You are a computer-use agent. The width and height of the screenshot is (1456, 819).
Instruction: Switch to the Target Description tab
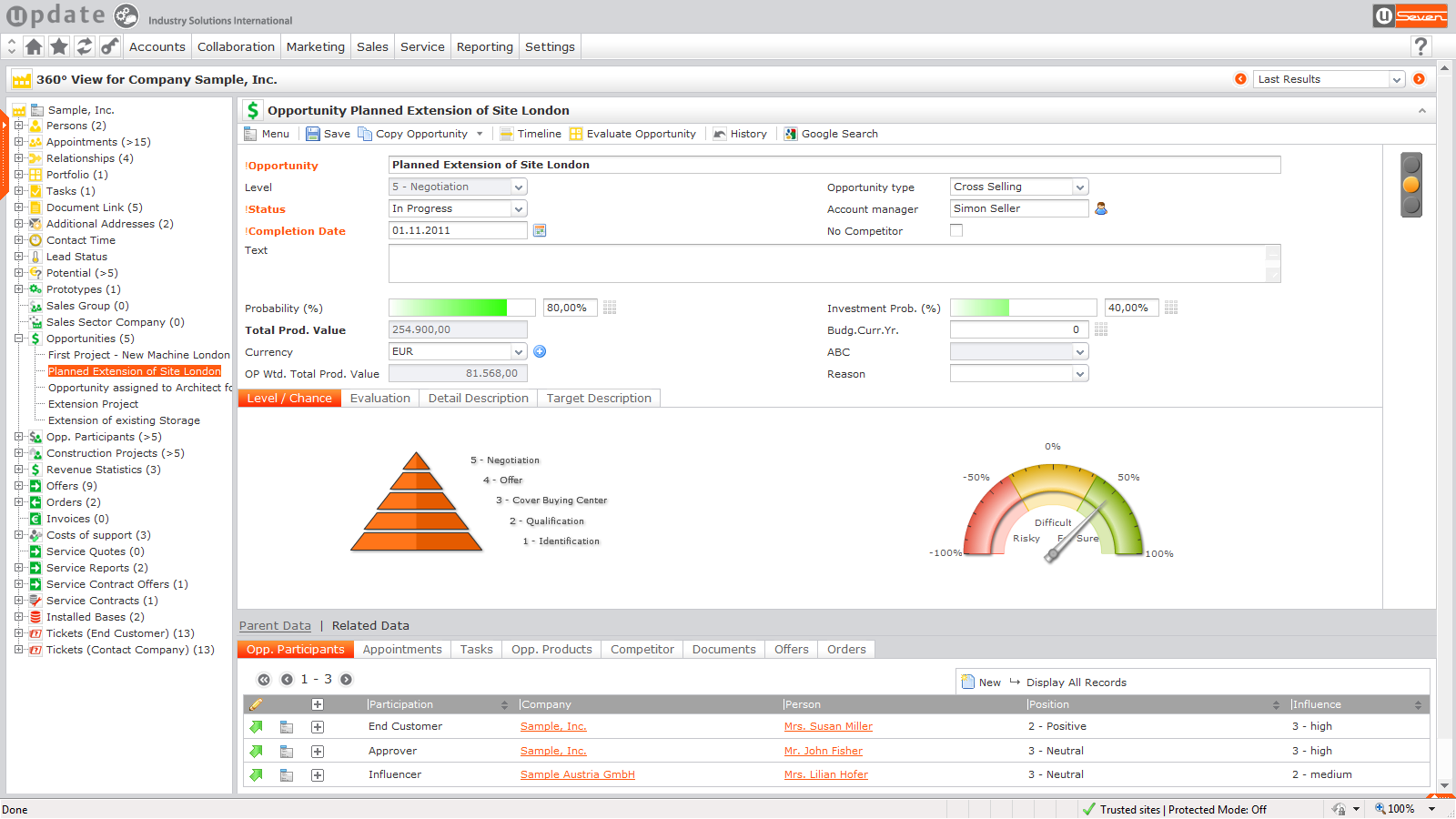599,398
